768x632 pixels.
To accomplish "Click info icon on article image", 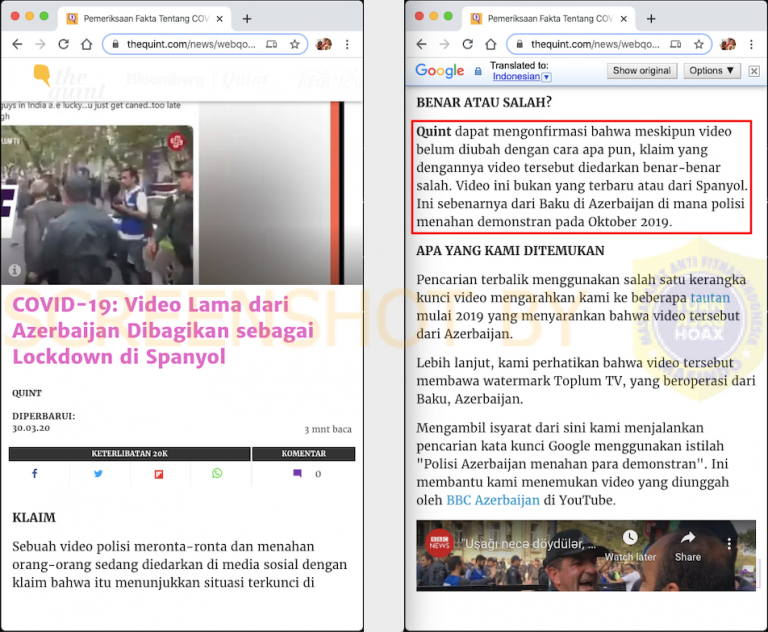I will [x=15, y=270].
